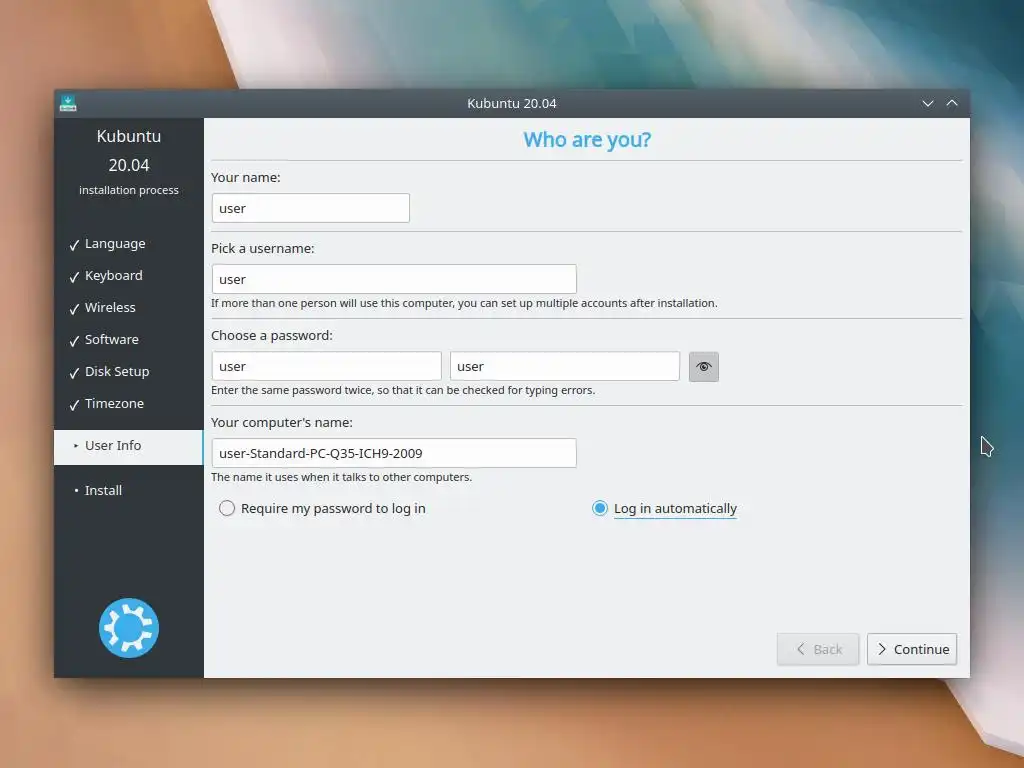Select the User Info step in the sidebar
This screenshot has width=1024, height=768.
click(x=129, y=447)
